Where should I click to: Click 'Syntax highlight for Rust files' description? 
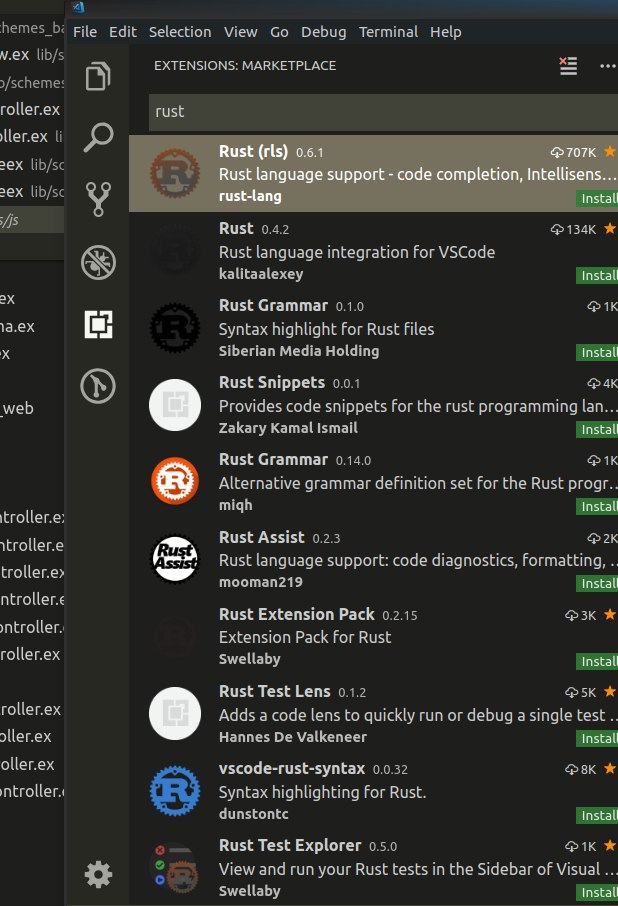[326, 329]
